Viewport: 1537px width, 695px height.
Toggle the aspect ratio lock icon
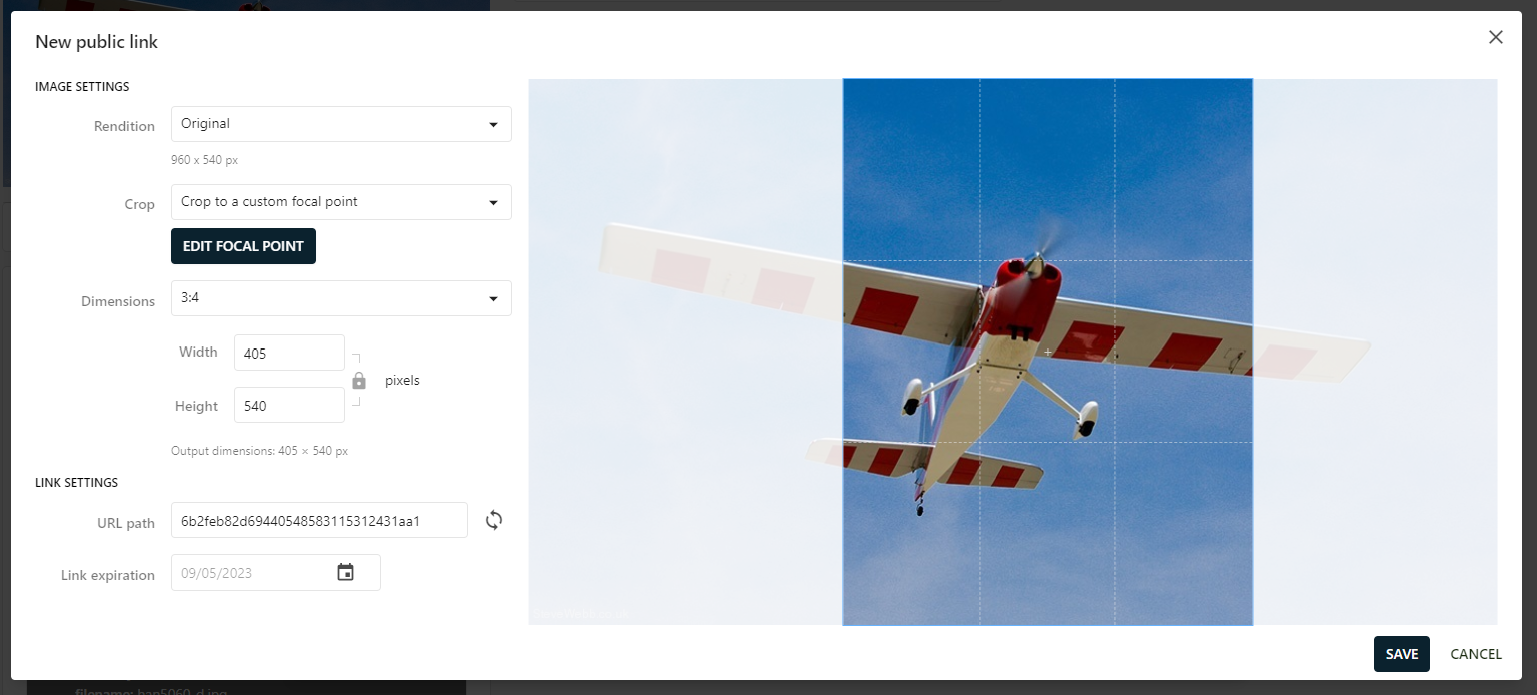pos(359,380)
